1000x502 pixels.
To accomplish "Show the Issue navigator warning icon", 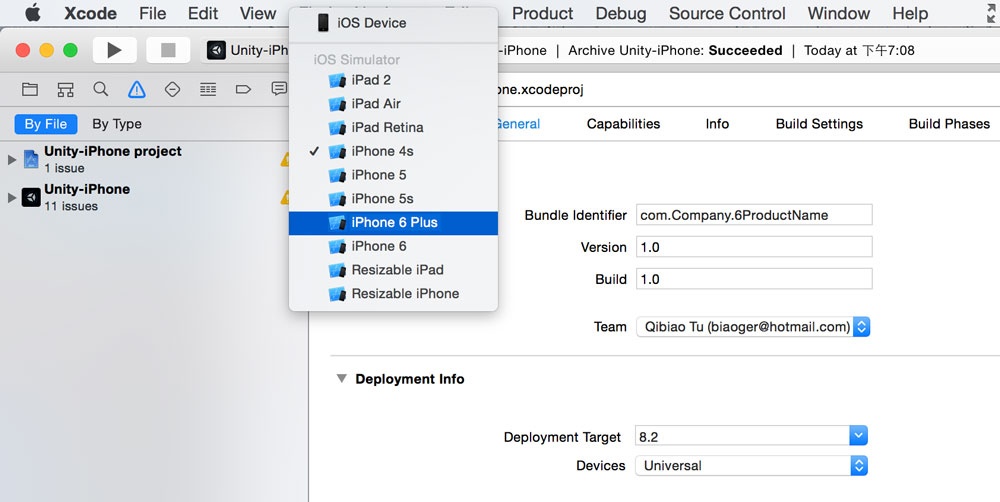I will 136,89.
